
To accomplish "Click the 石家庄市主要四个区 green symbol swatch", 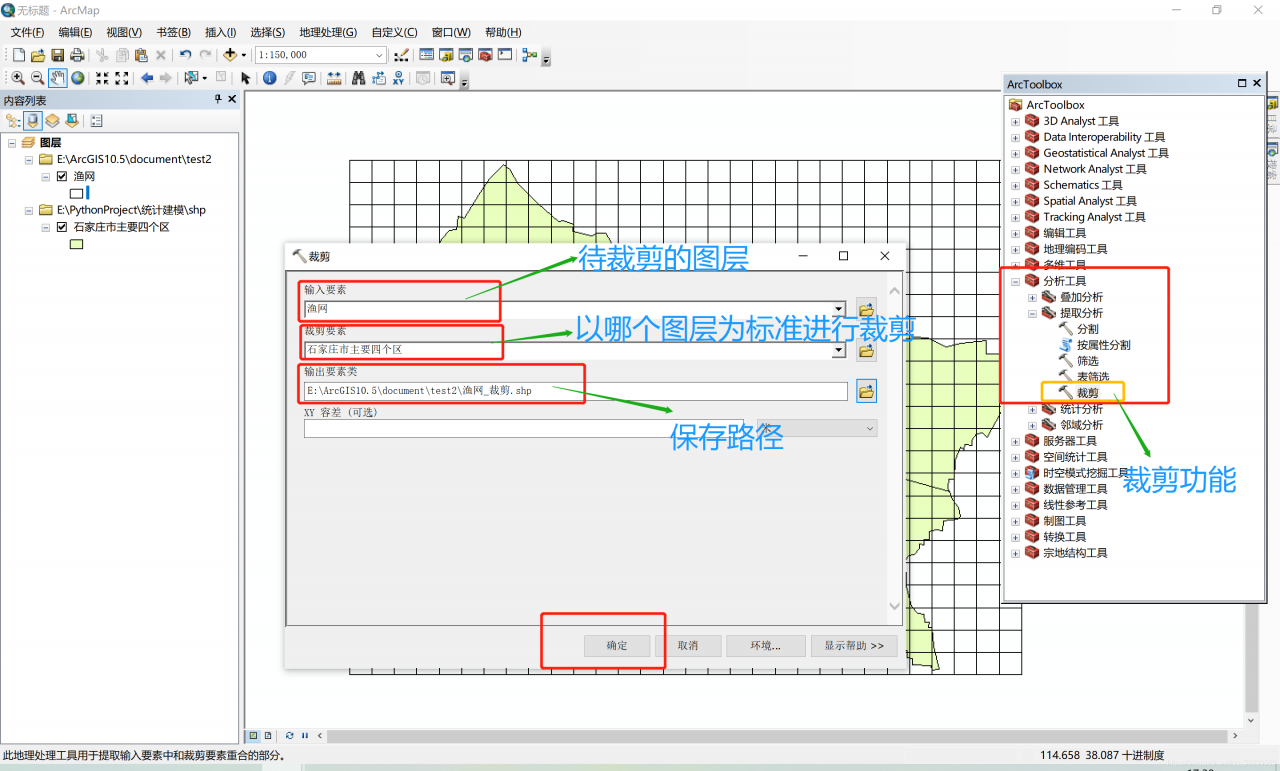I will [77, 244].
